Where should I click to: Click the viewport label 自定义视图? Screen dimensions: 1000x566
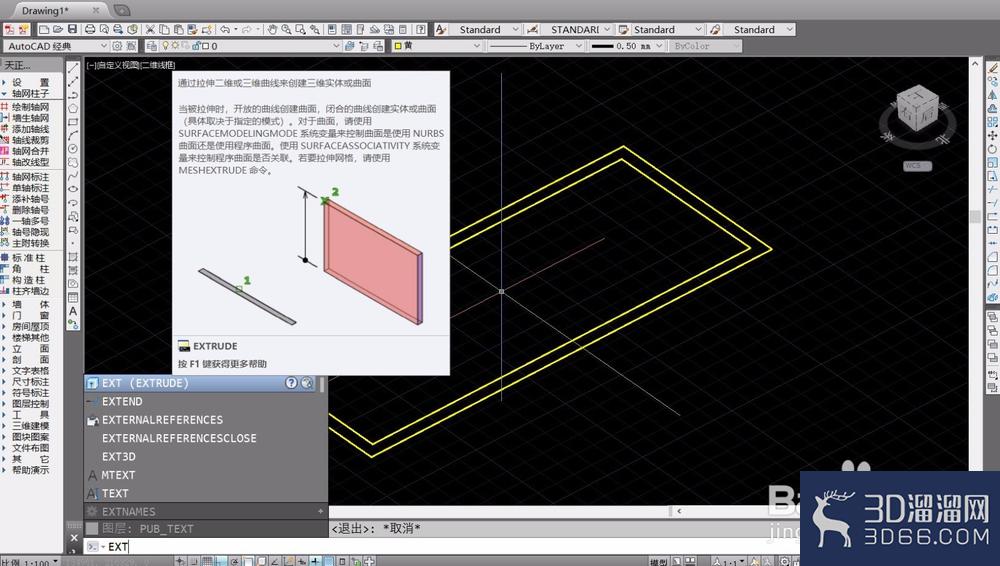click(x=118, y=65)
